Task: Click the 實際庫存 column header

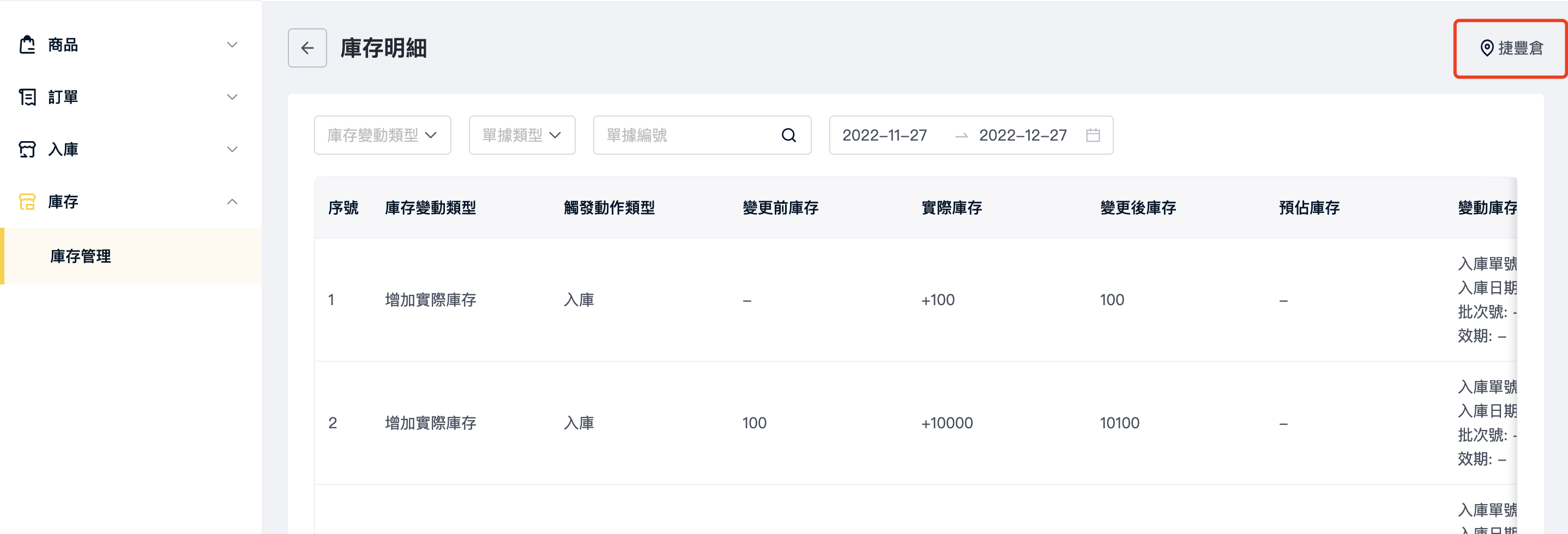Action: pos(951,208)
